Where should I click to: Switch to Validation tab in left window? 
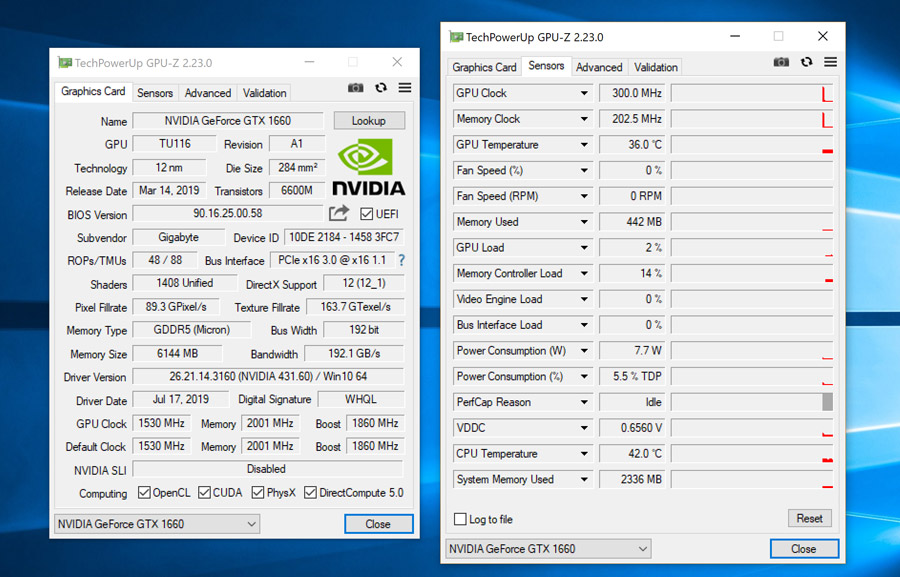click(264, 93)
